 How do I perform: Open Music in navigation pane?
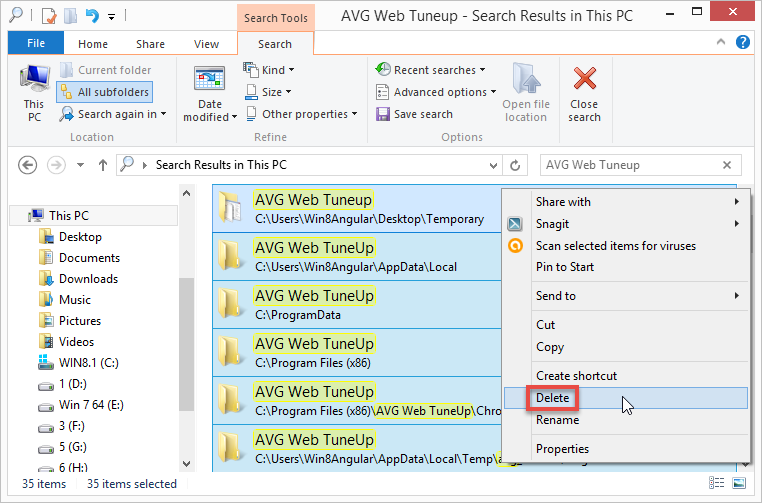(x=65, y=300)
